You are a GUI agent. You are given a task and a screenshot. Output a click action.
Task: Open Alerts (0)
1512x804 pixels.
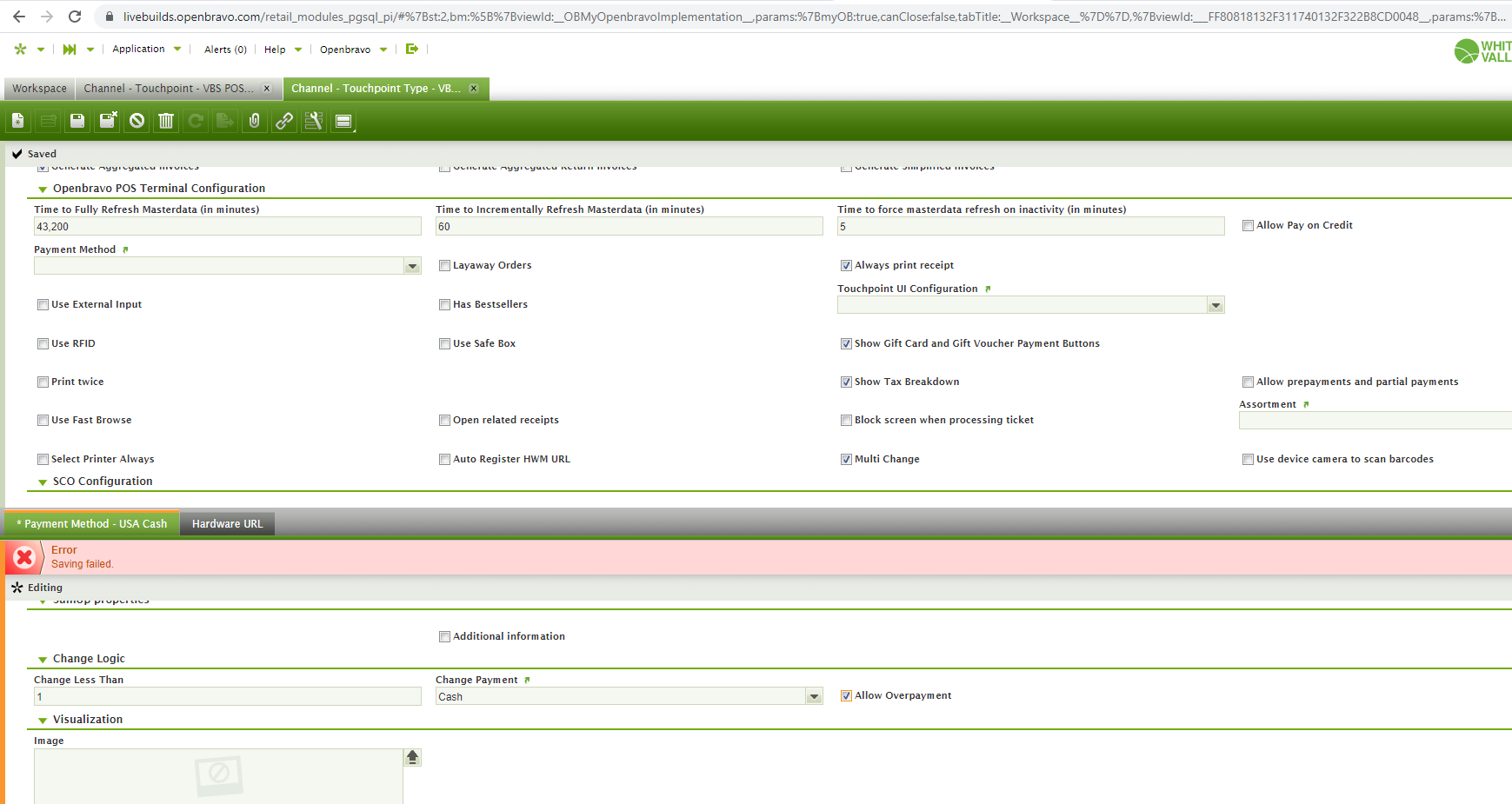[x=225, y=50]
